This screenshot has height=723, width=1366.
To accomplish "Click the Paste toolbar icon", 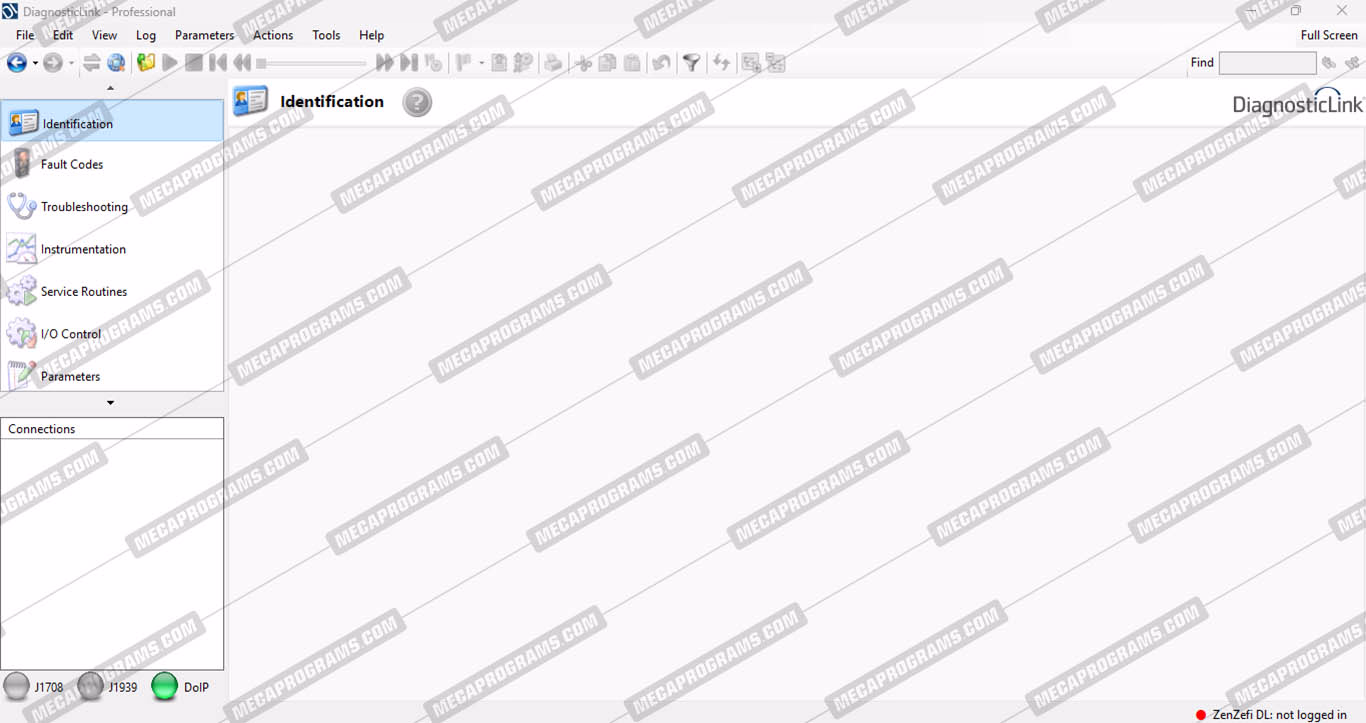I will (632, 63).
